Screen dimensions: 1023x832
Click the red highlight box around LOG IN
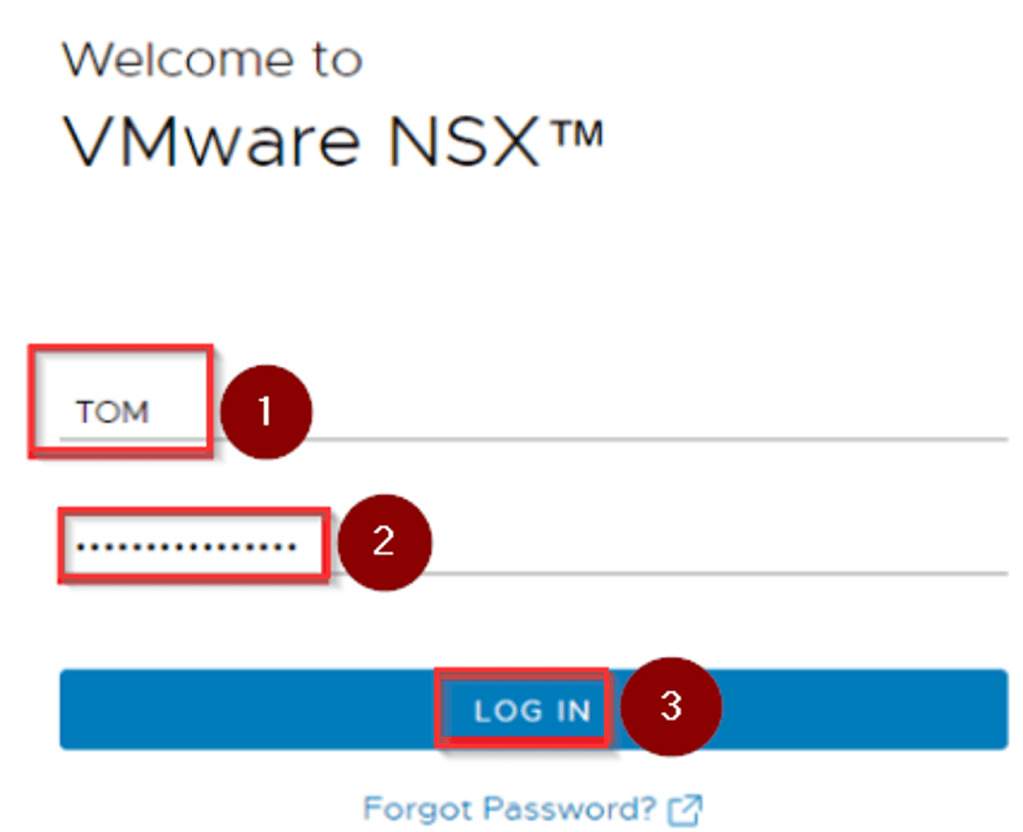click(522, 673)
